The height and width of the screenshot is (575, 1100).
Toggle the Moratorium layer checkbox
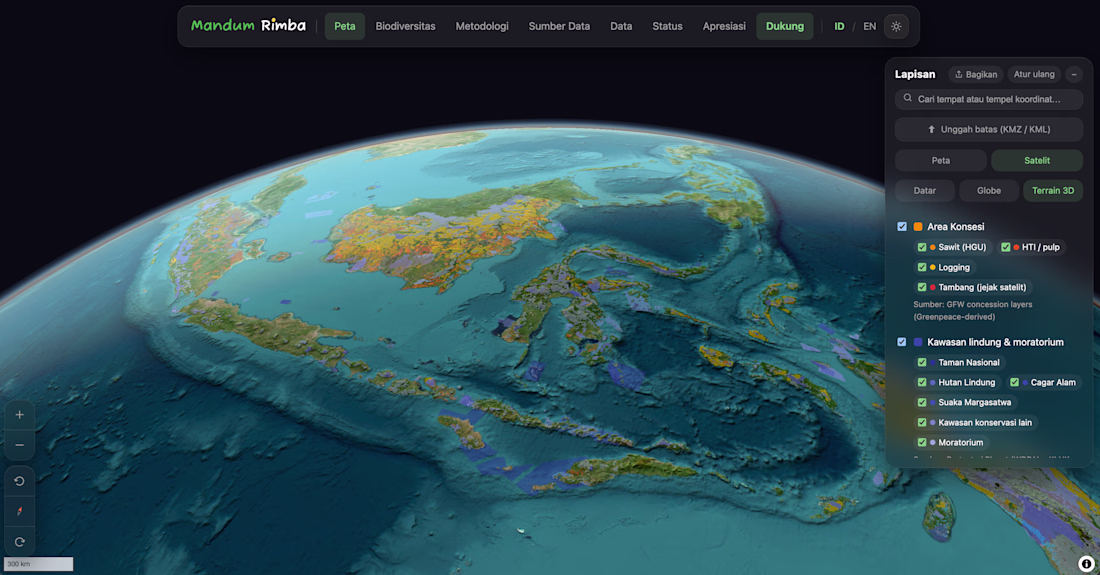(x=922, y=442)
